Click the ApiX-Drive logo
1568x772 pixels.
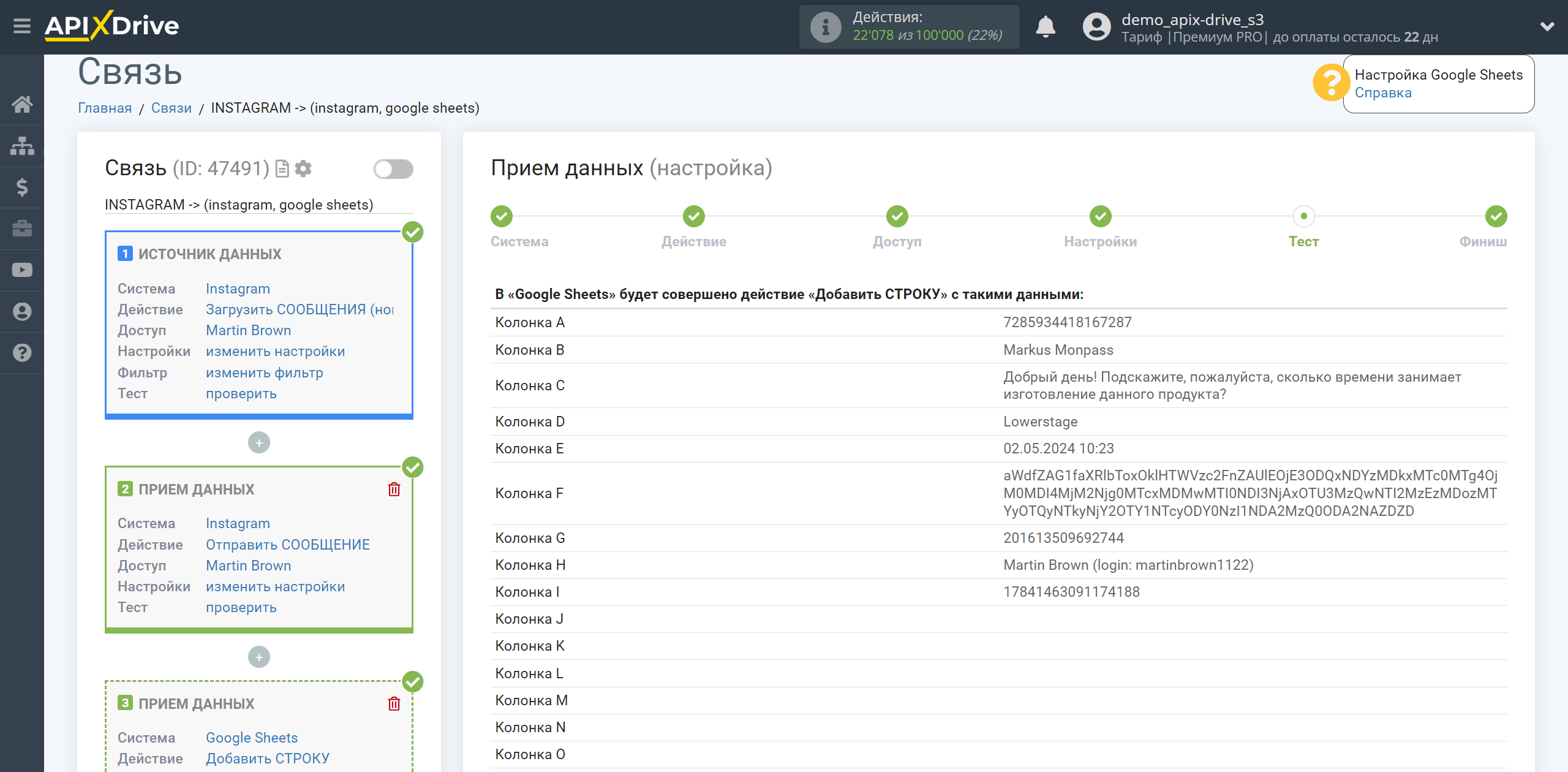[x=112, y=26]
